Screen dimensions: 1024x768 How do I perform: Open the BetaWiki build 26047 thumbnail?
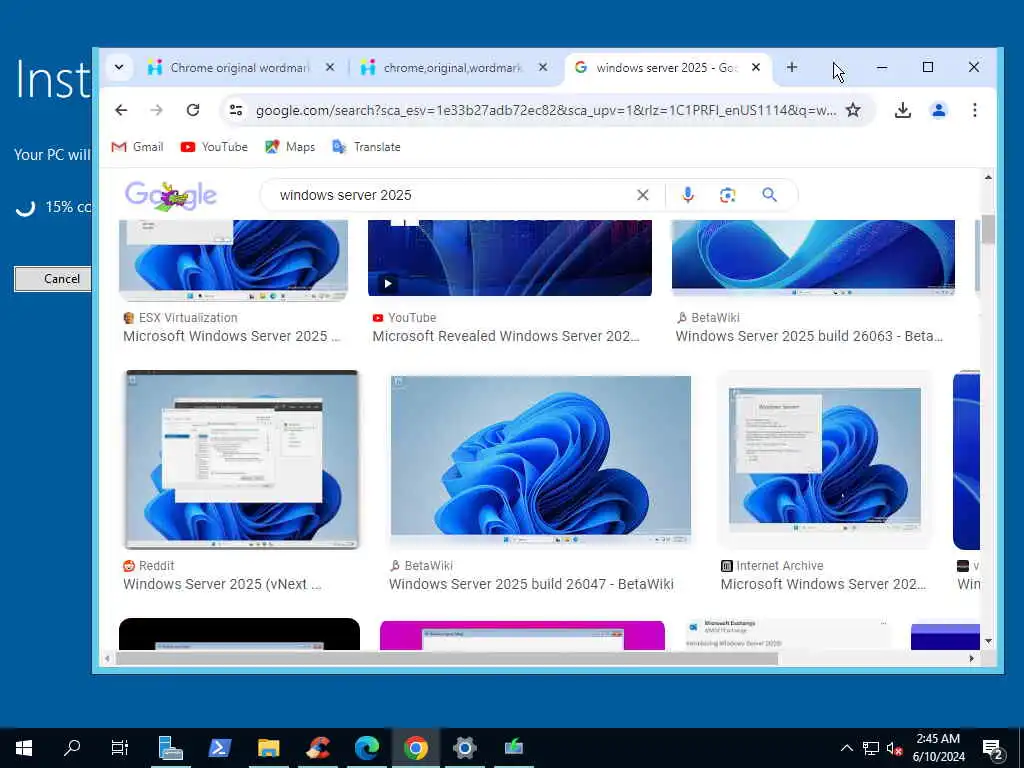point(540,460)
